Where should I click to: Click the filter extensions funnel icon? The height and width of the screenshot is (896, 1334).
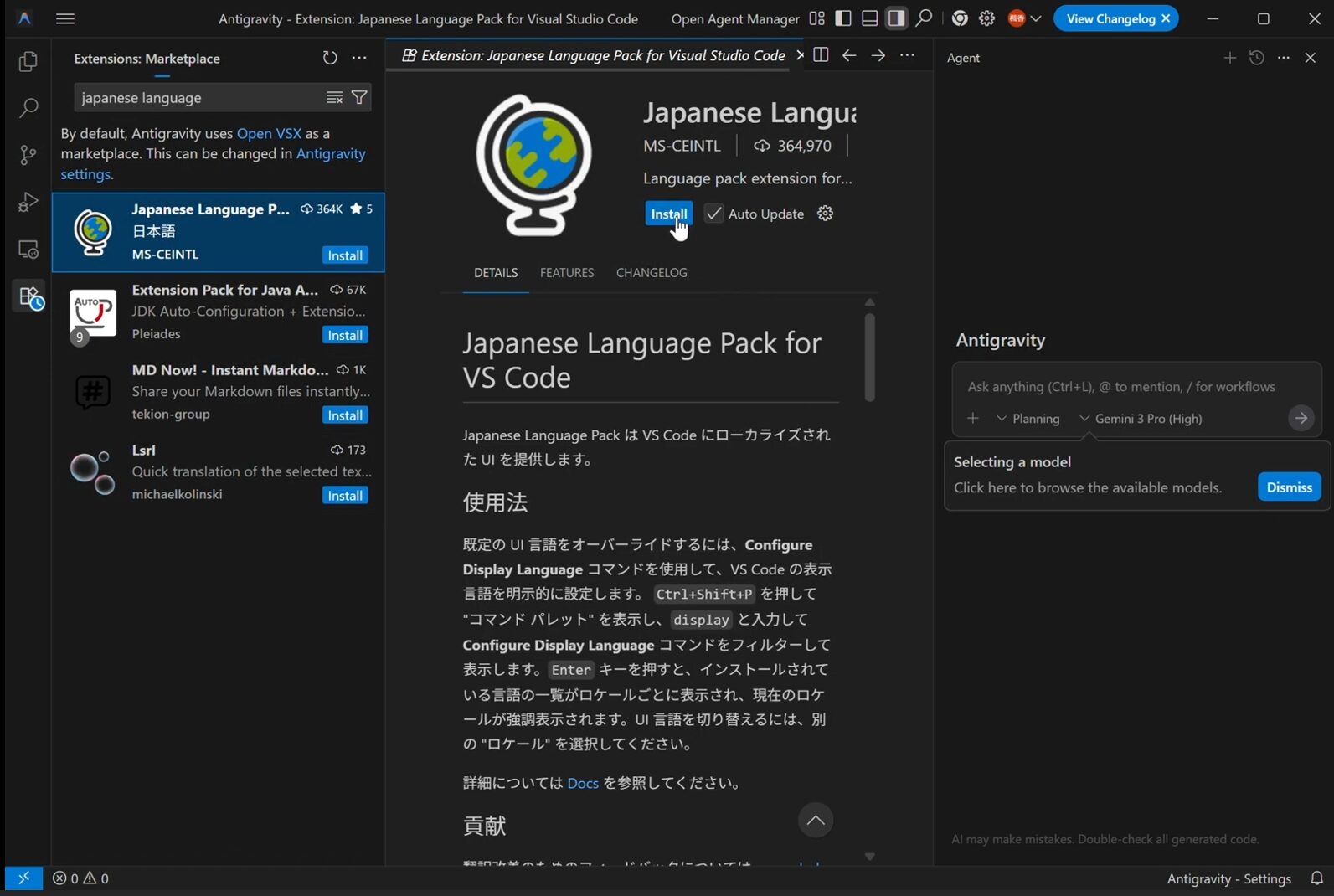click(359, 98)
